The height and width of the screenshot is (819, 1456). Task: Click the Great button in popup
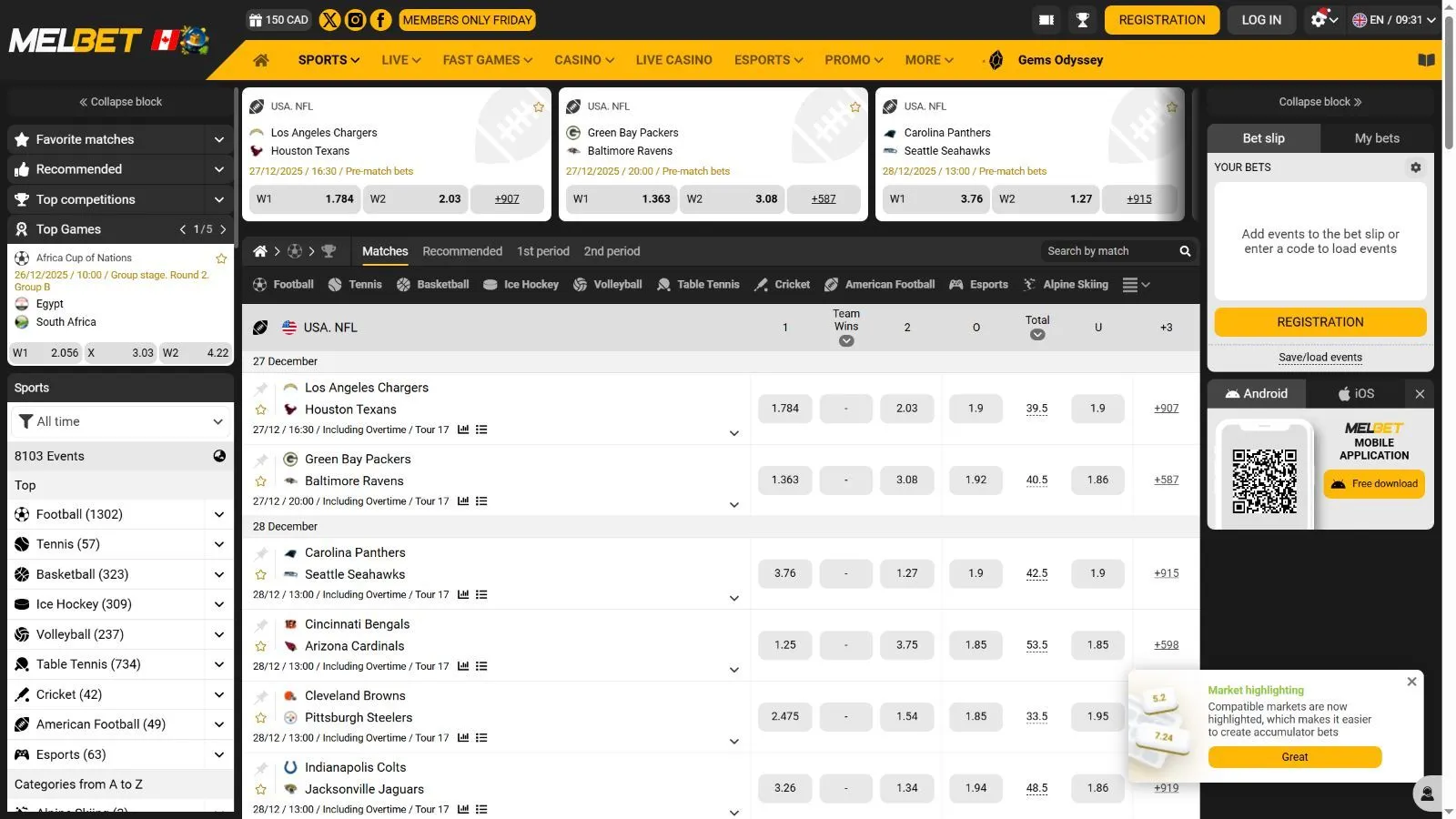[1295, 757]
